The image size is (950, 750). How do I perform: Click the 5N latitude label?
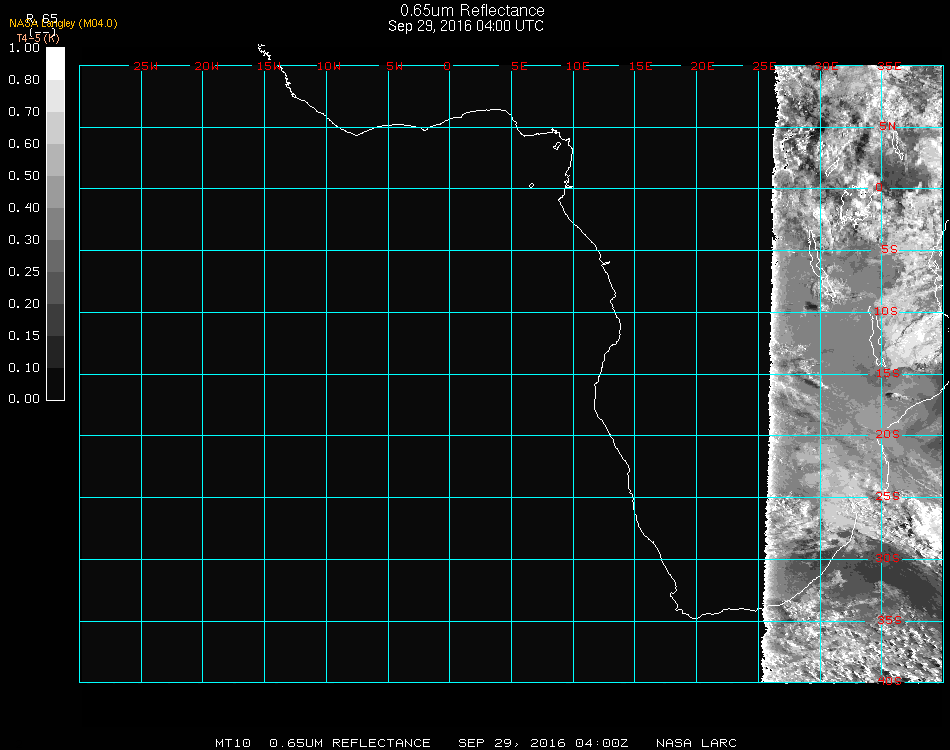pos(887,126)
